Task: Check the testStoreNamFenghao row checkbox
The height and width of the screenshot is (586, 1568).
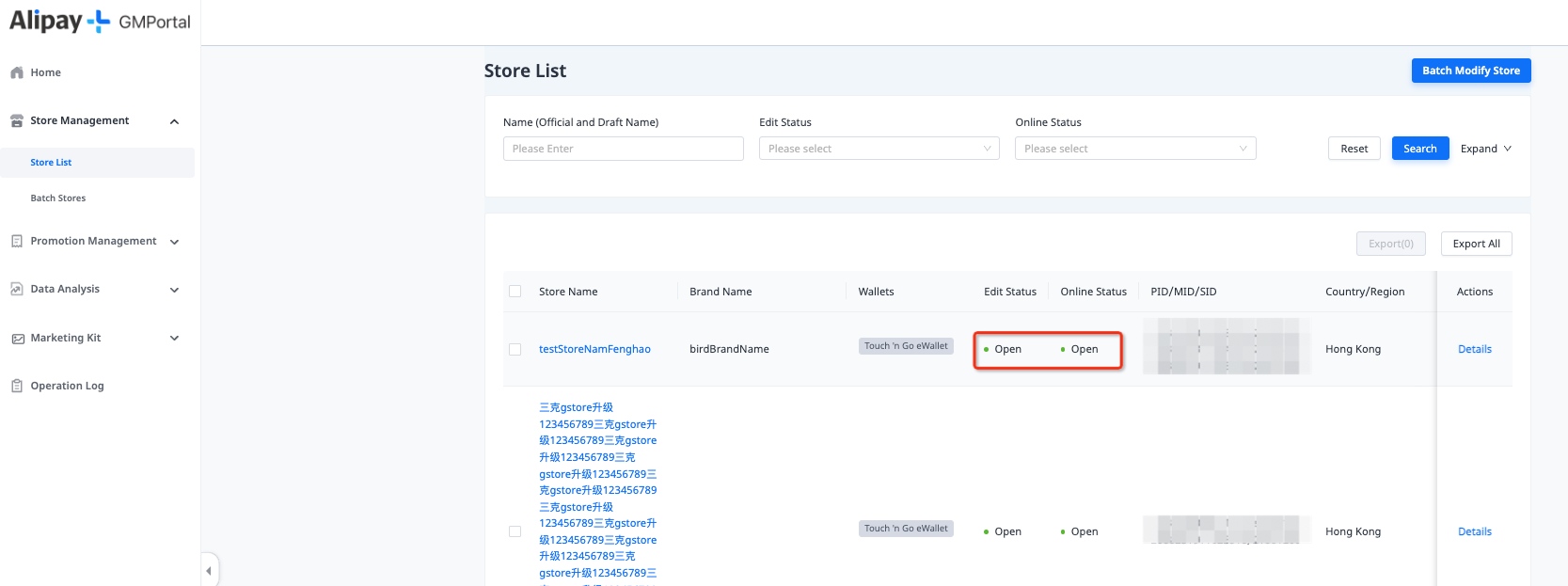Action: click(515, 349)
